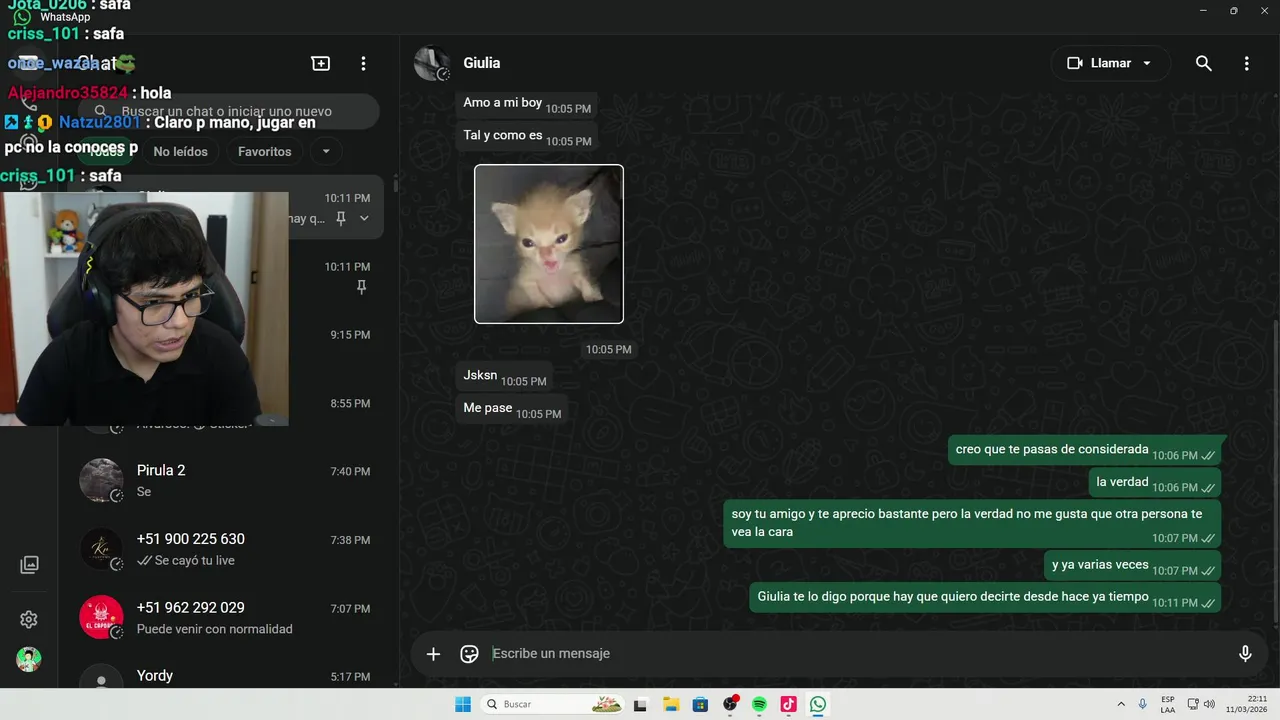Open Giulia's profile picture in chat header
Image resolution: width=1280 pixels, height=720 pixels.
[432, 63]
